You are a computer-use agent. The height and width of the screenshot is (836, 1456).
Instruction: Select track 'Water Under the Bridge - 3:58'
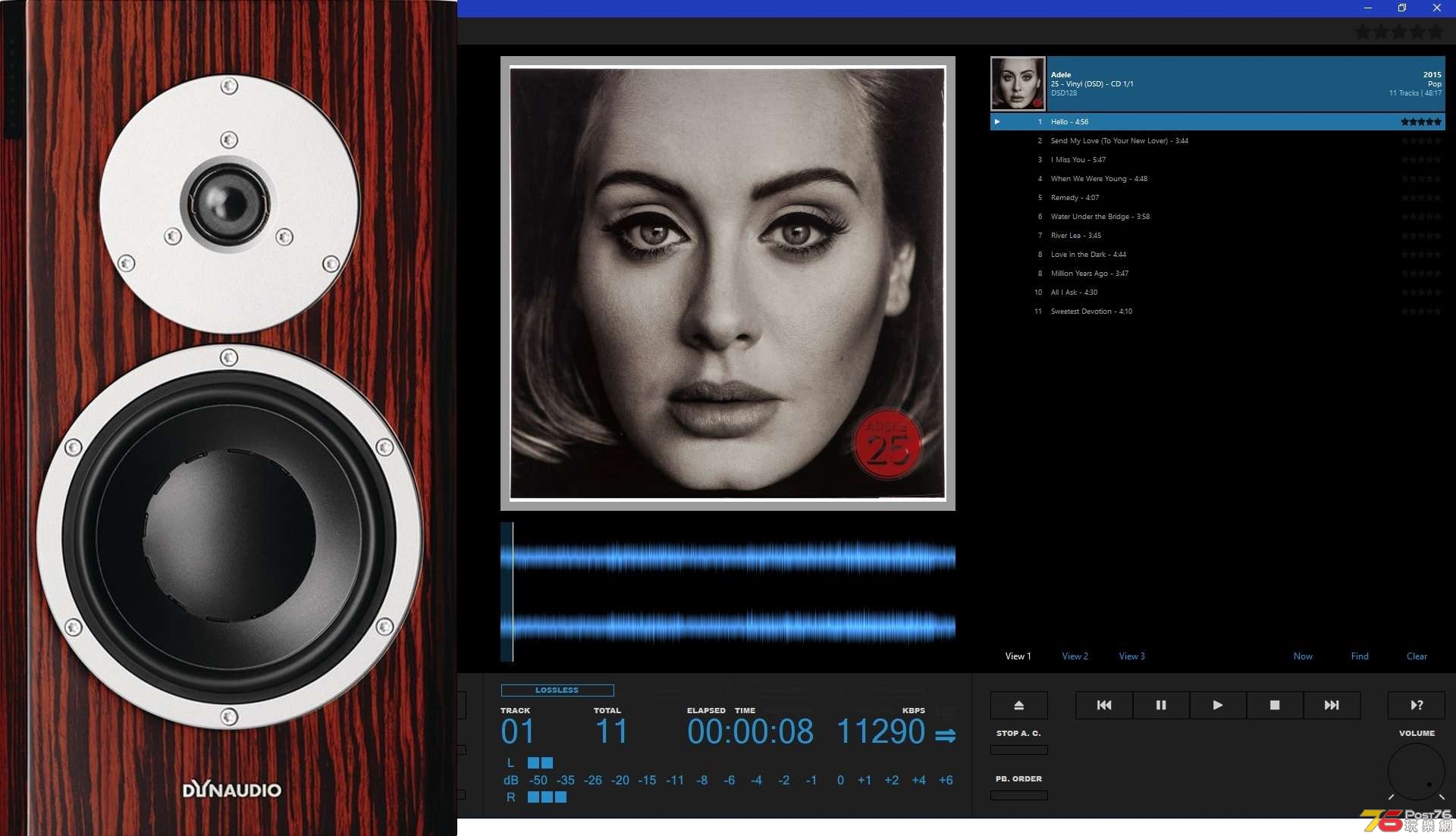[1218, 216]
